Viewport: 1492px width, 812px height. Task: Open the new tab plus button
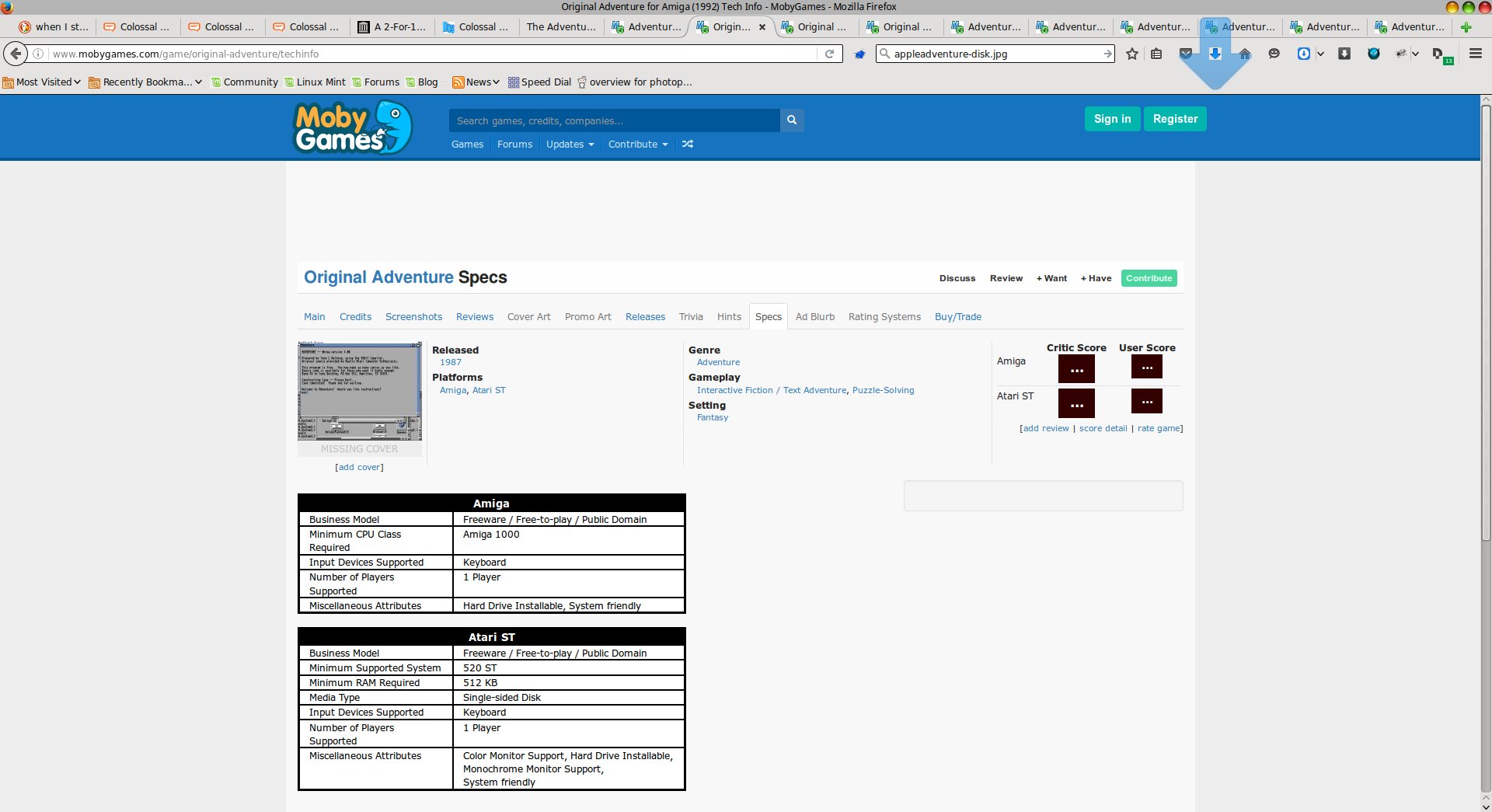click(x=1466, y=27)
